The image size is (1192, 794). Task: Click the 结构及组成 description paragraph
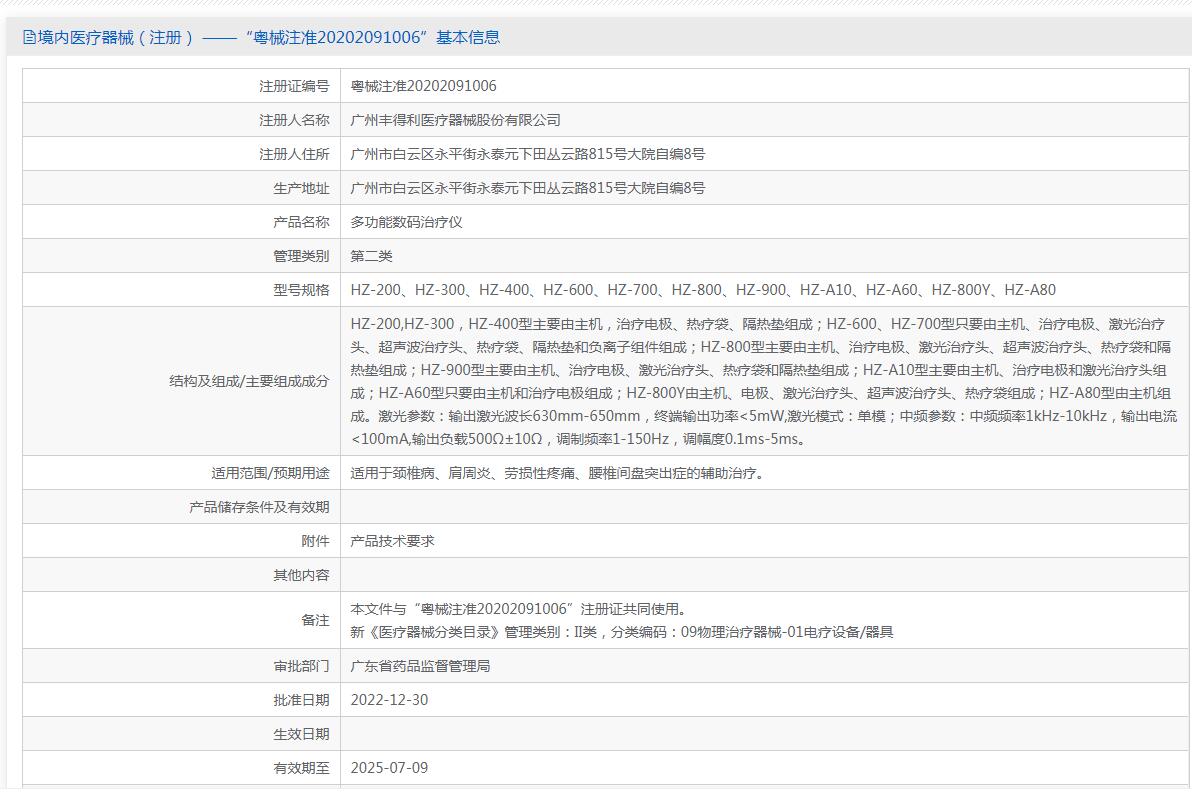pos(763,381)
